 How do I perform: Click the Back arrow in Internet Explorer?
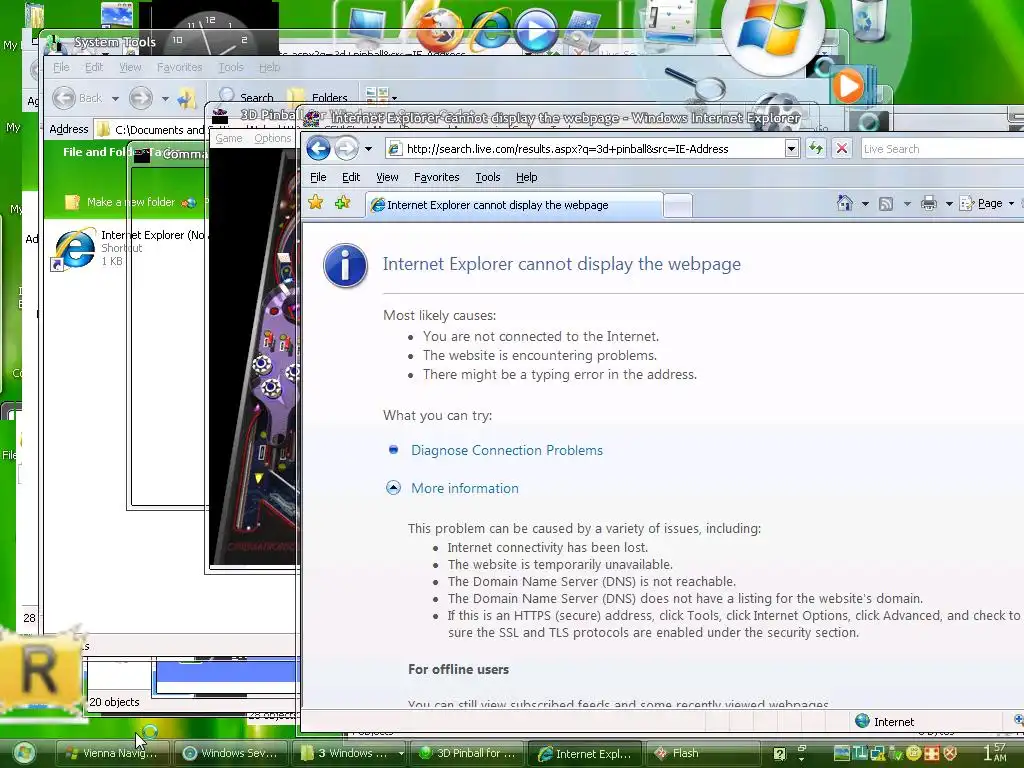click(319, 149)
